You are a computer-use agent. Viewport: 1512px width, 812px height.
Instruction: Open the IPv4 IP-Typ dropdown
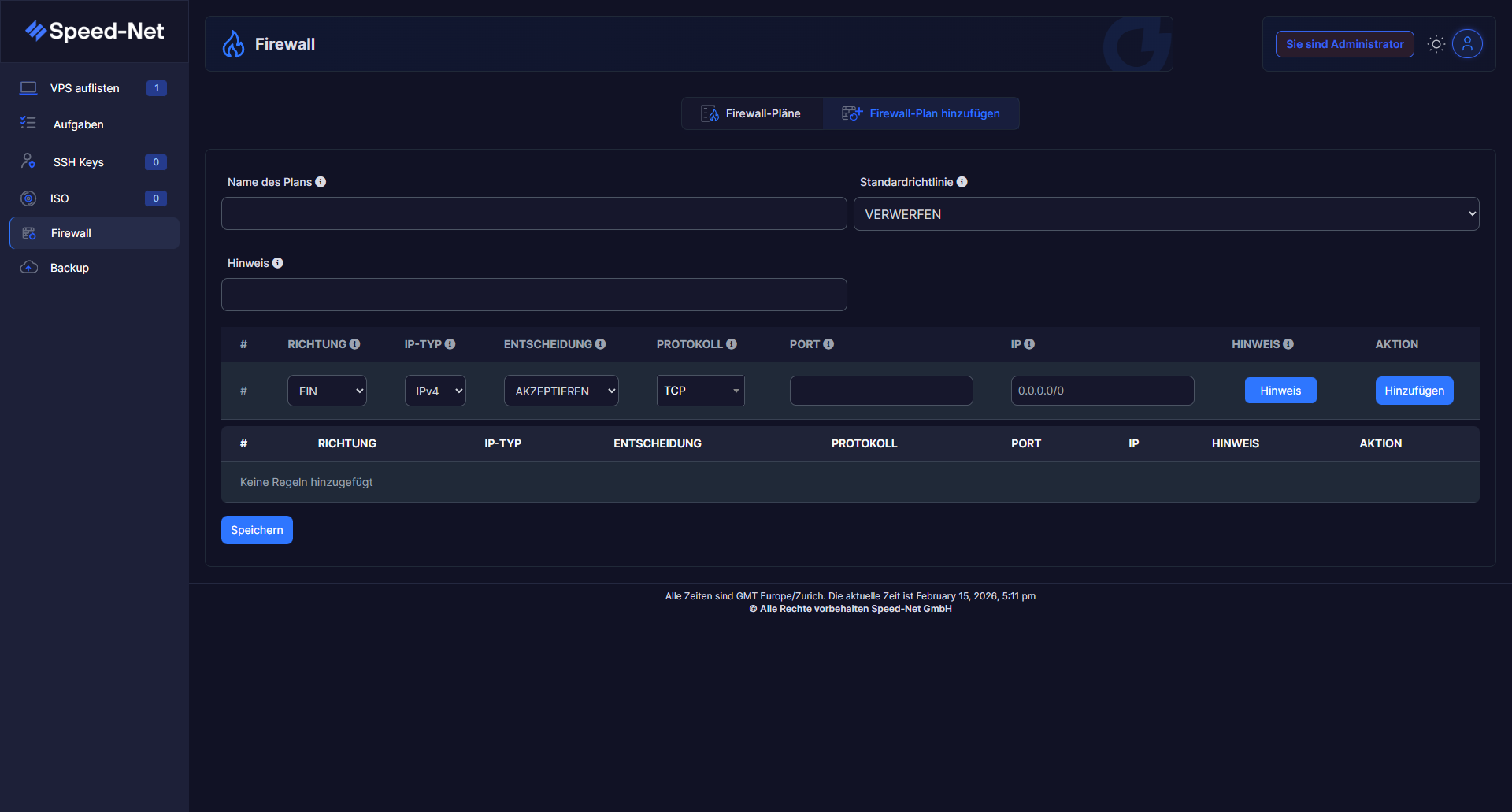(435, 391)
